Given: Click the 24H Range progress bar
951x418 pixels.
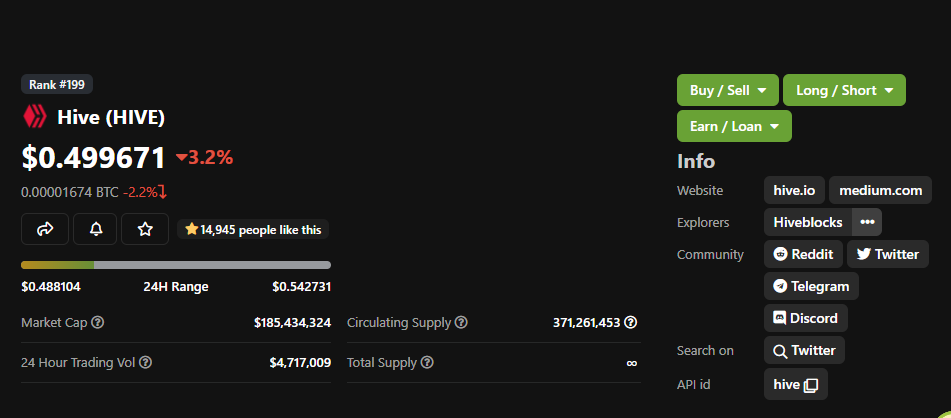Looking at the screenshot, I should point(176,265).
